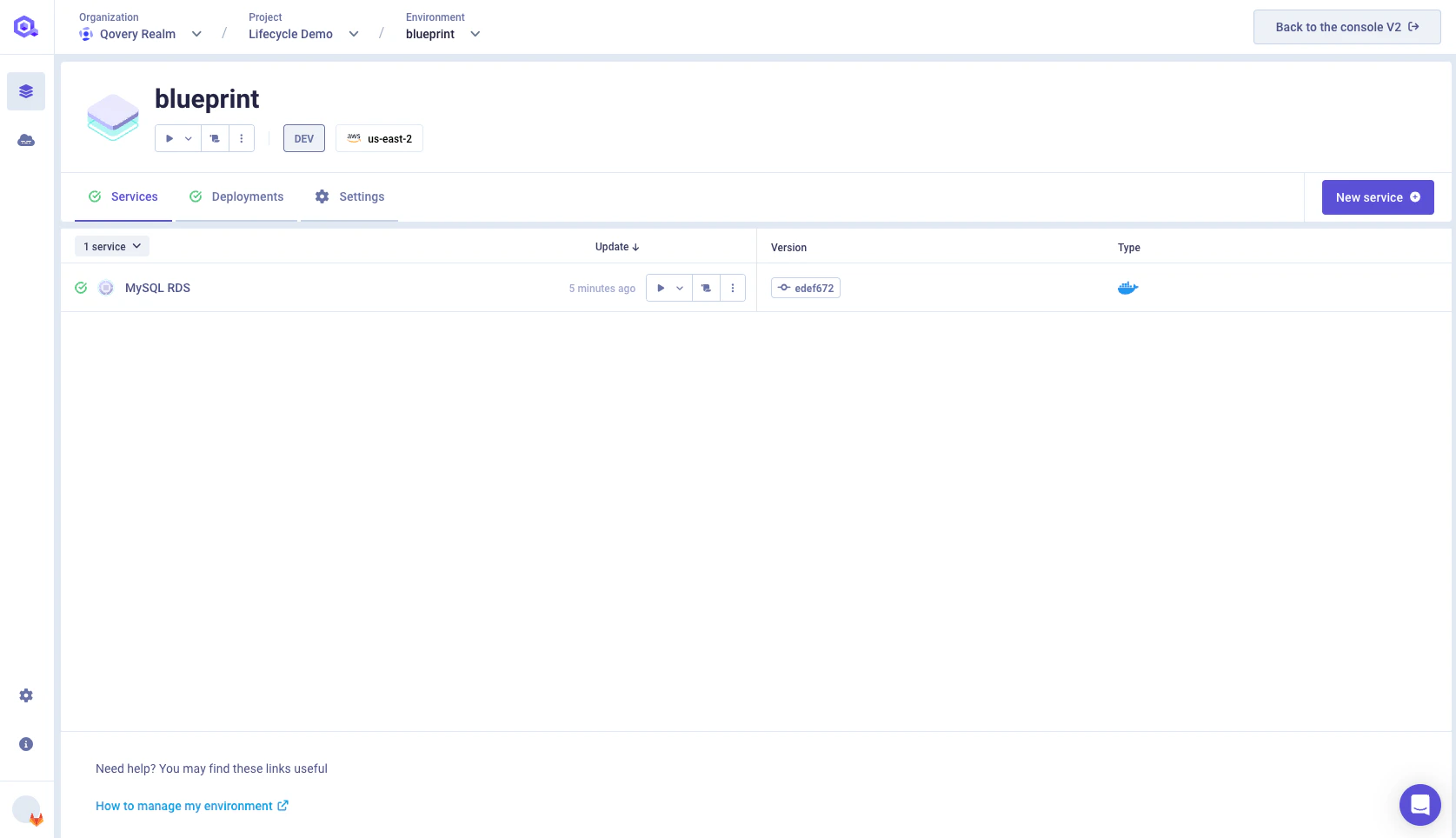Open the user avatar at sidebar bottom
This screenshot has height=838, width=1456.
[27, 810]
